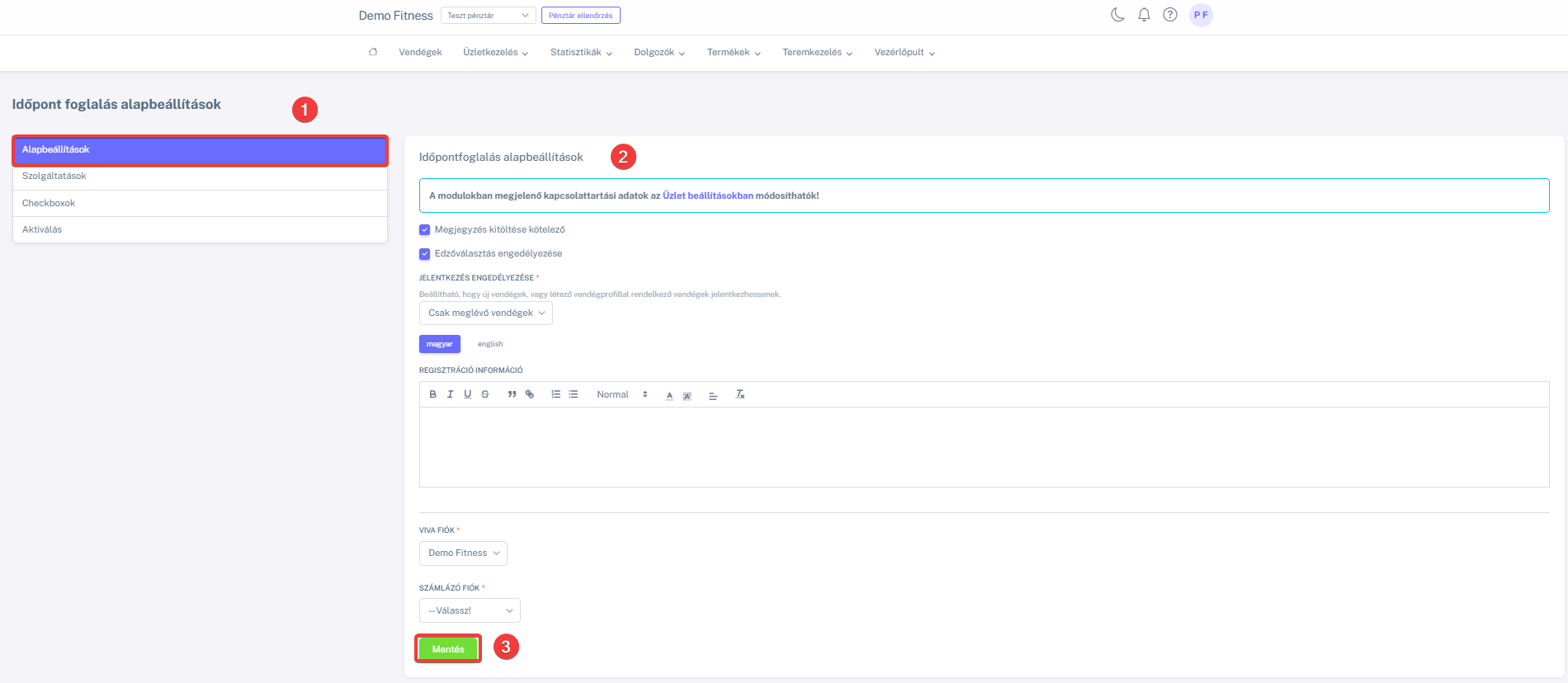Open notifications bell
The image size is (1568, 683).
click(x=1144, y=15)
